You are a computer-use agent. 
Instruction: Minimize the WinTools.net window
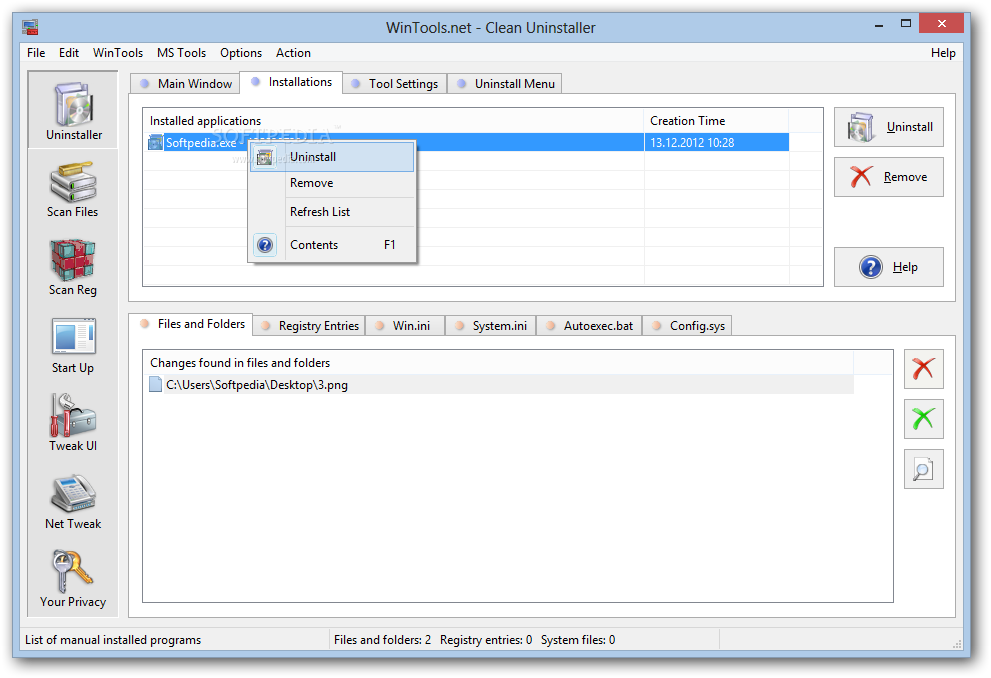click(879, 25)
